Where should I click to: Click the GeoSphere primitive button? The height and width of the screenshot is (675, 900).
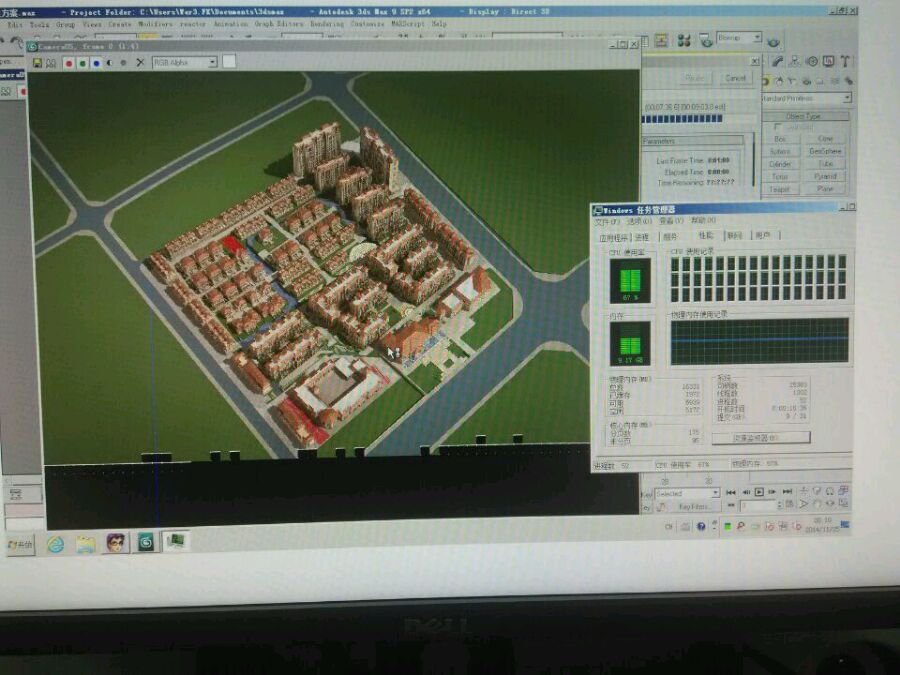pos(825,152)
